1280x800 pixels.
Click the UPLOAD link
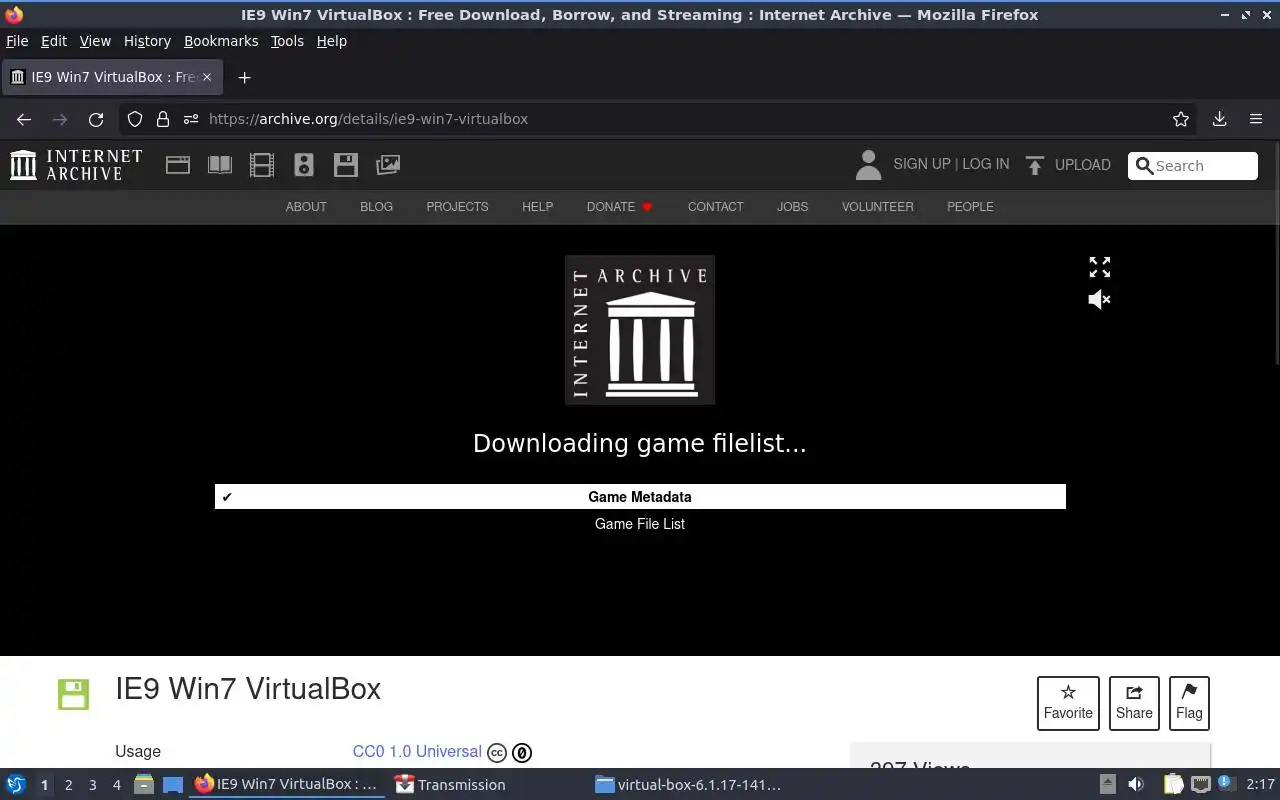[x=1082, y=165]
